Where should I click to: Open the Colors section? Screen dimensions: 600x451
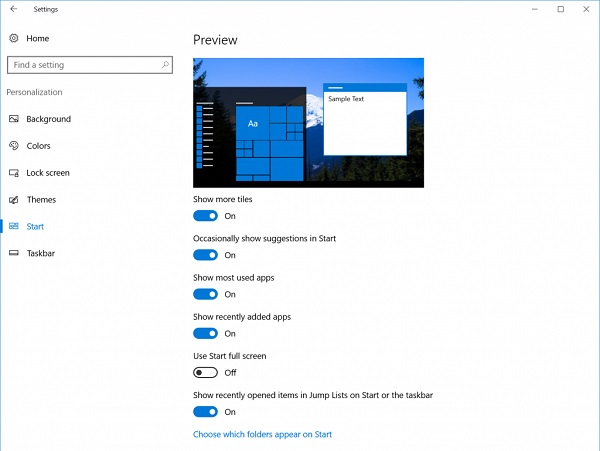pos(38,146)
